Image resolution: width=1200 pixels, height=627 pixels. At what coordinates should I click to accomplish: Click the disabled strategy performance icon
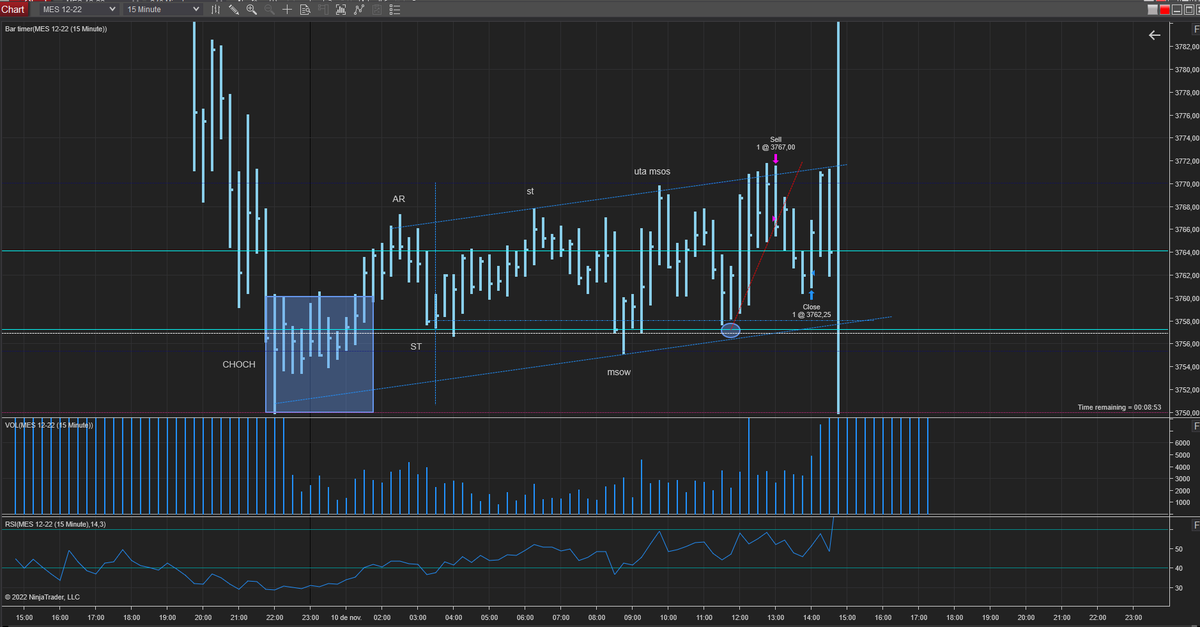coord(376,9)
